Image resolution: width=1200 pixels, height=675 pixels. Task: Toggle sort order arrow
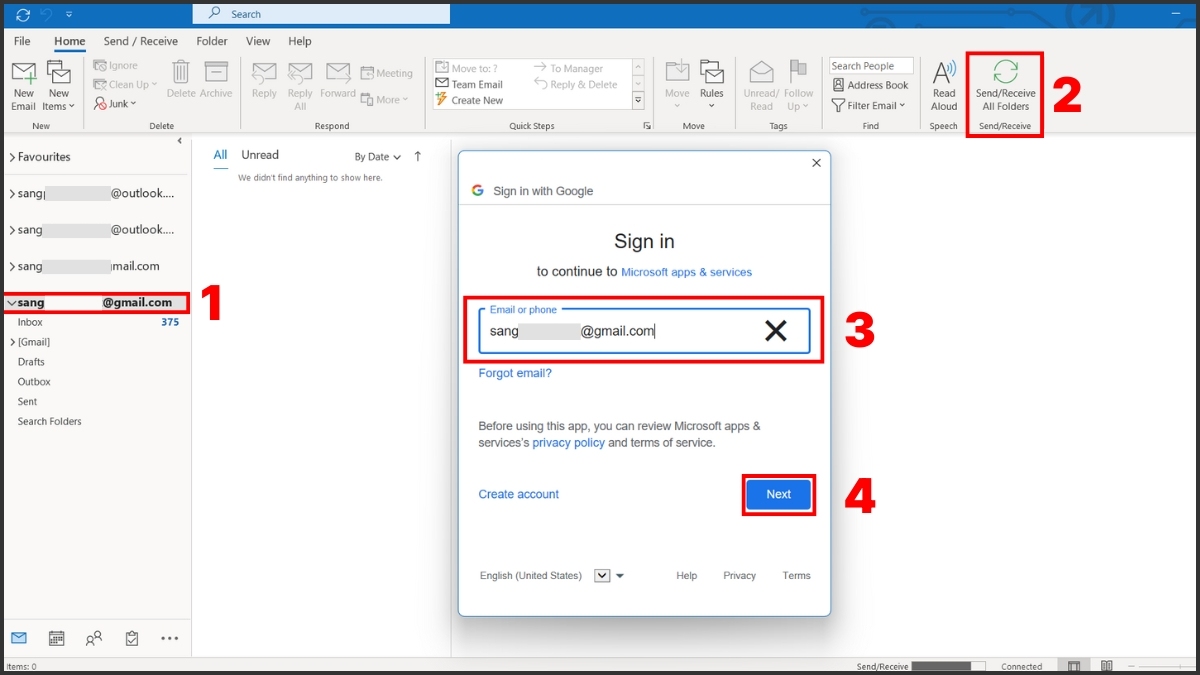click(x=417, y=156)
